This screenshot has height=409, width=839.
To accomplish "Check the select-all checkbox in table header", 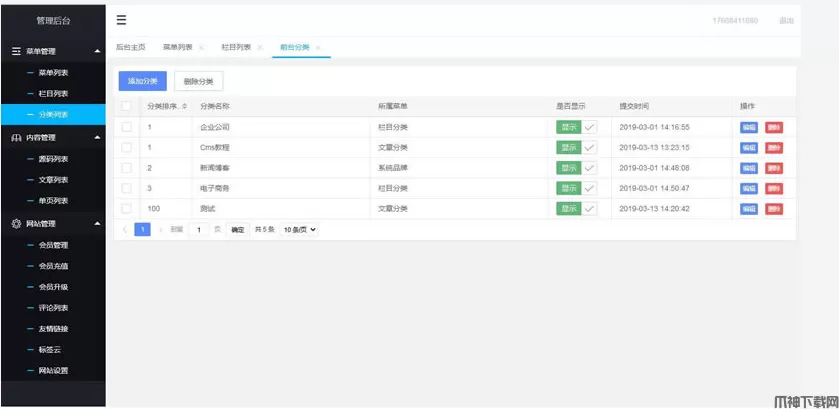I will 127,106.
